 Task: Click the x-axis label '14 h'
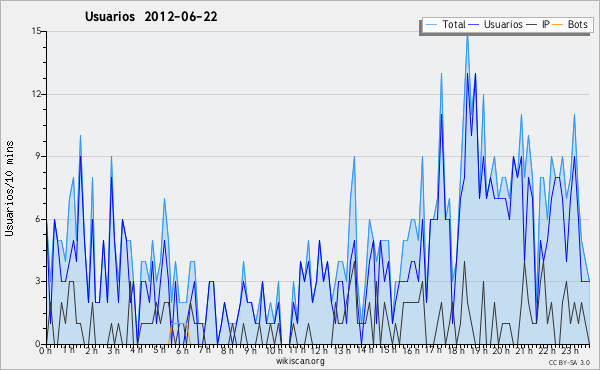click(365, 350)
